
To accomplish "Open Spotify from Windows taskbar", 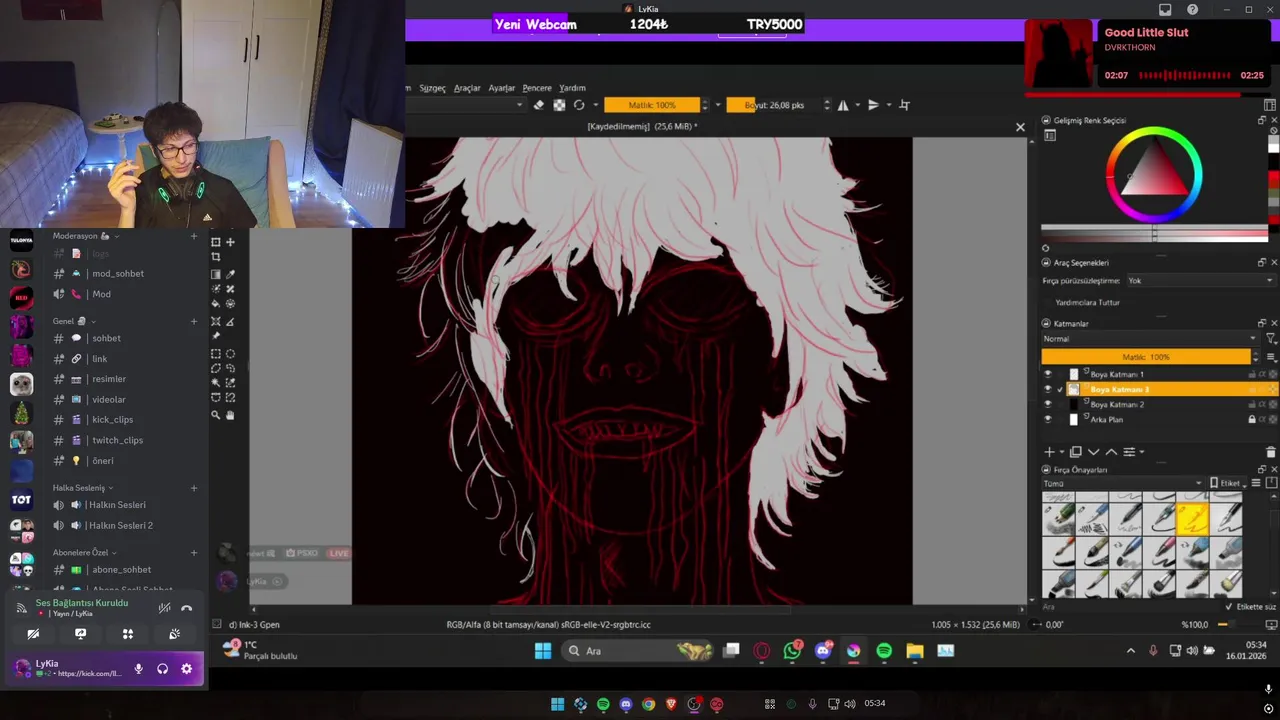I will click(884, 651).
